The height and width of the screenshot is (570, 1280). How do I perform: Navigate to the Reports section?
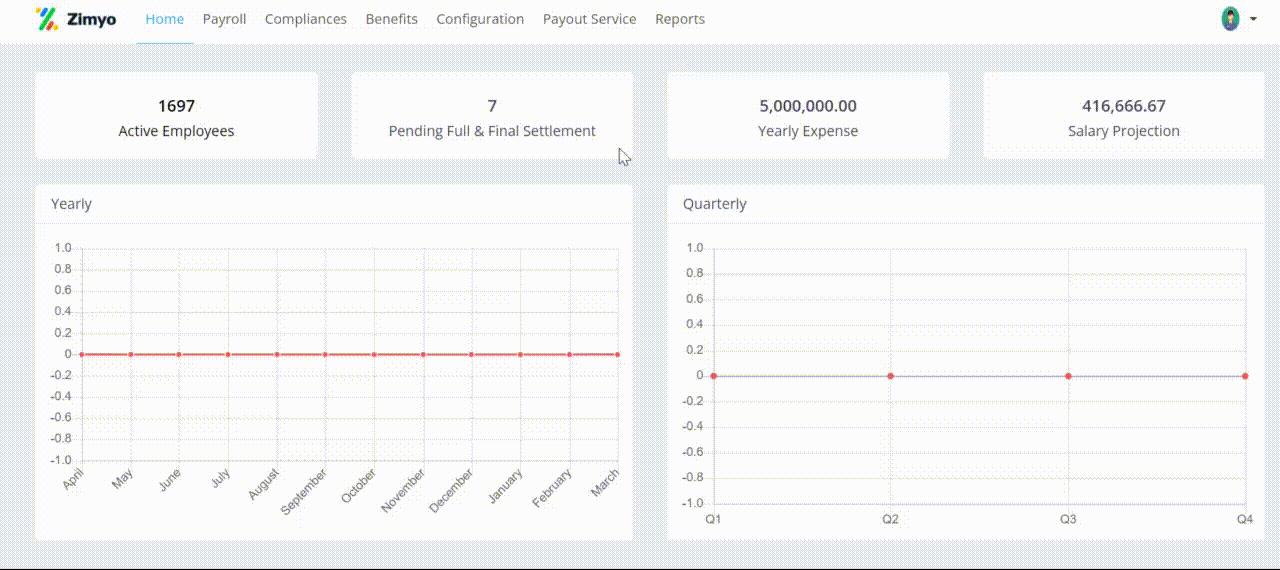click(x=680, y=19)
